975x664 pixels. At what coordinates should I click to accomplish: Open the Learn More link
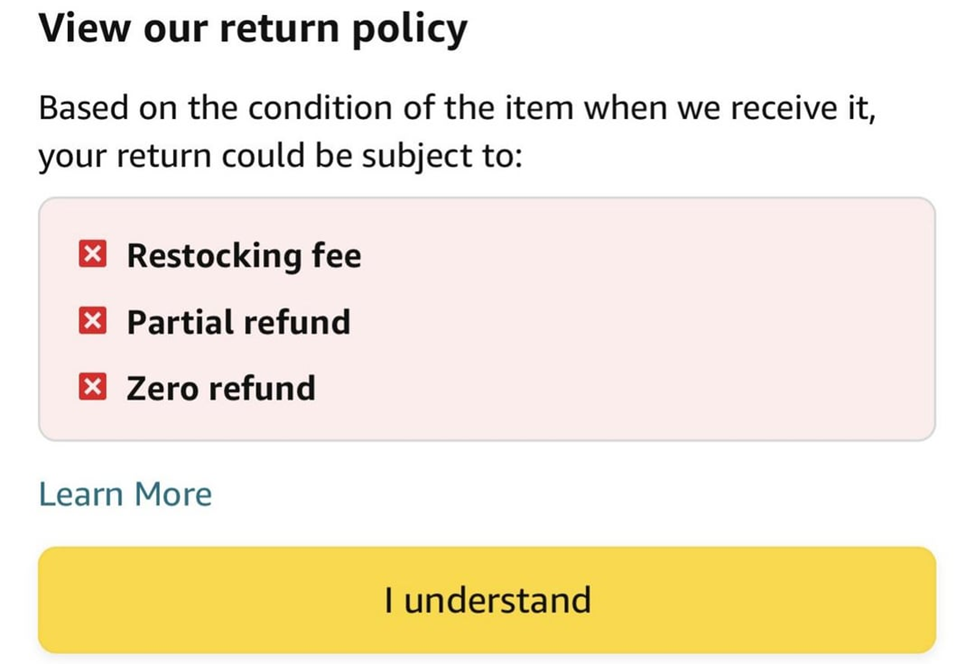click(x=124, y=493)
